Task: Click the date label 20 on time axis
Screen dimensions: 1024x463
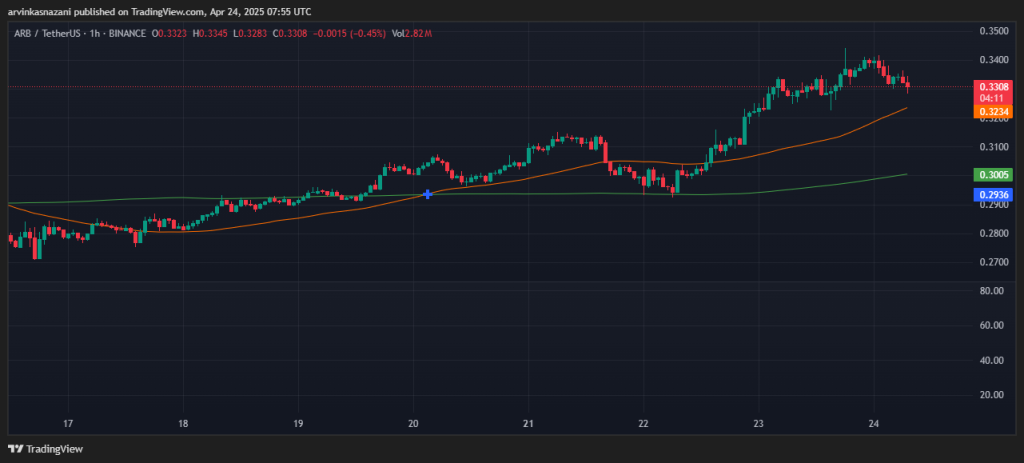Action: click(x=414, y=423)
